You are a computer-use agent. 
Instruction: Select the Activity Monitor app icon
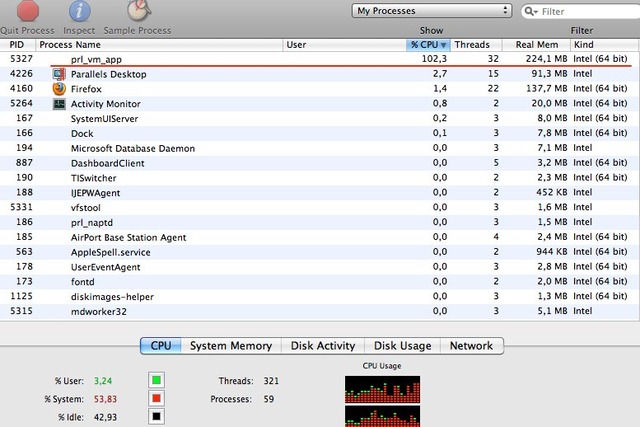click(59, 104)
